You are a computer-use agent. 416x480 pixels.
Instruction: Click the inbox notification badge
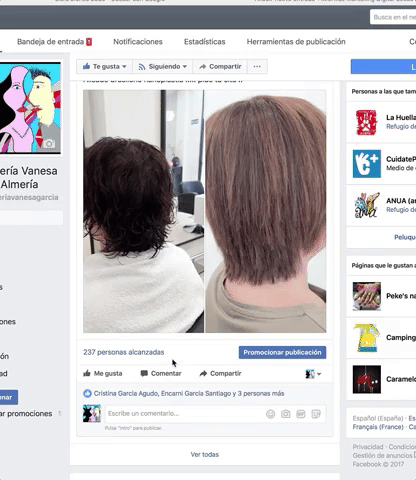[89, 42]
